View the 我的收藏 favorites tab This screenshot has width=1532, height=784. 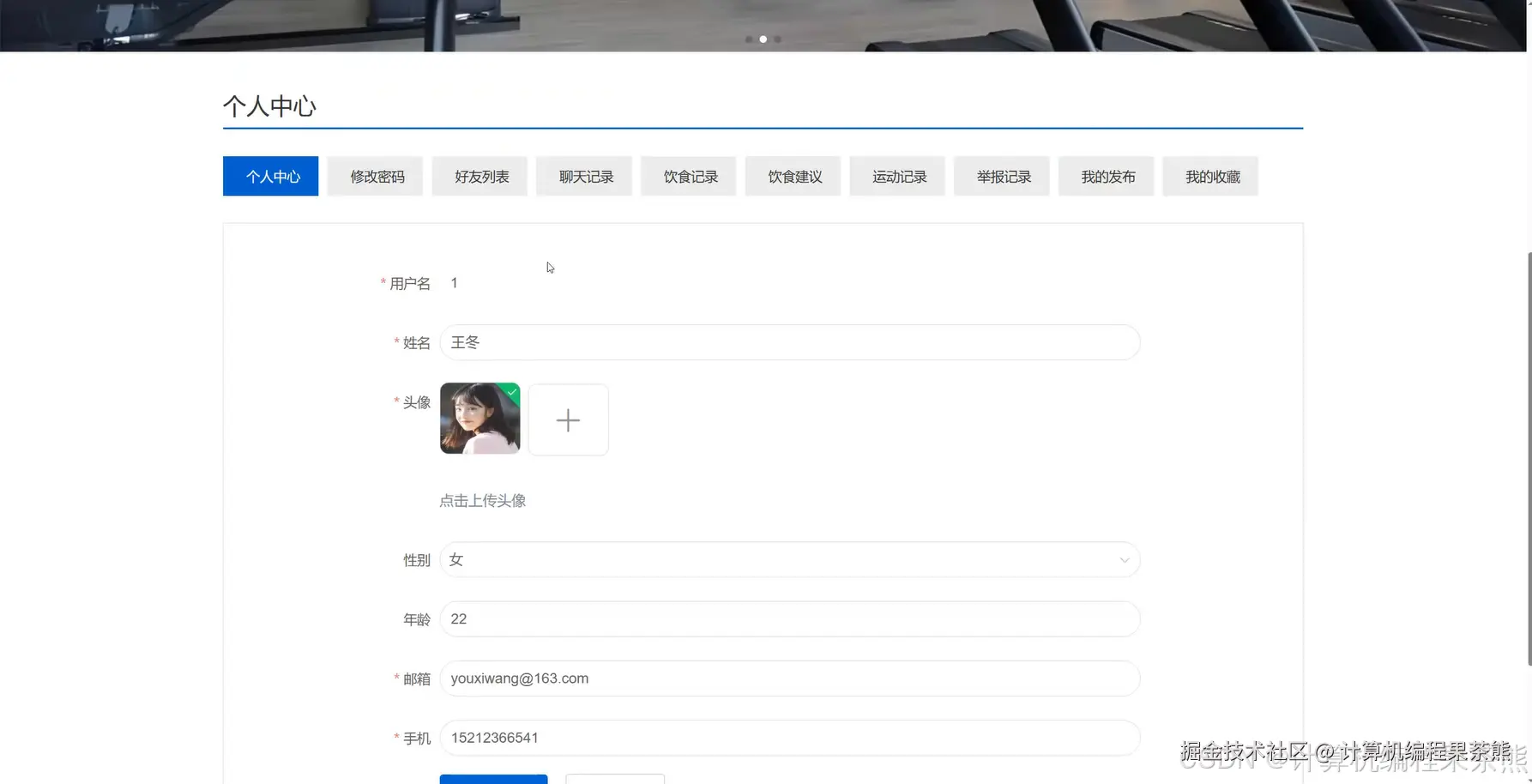point(1210,176)
